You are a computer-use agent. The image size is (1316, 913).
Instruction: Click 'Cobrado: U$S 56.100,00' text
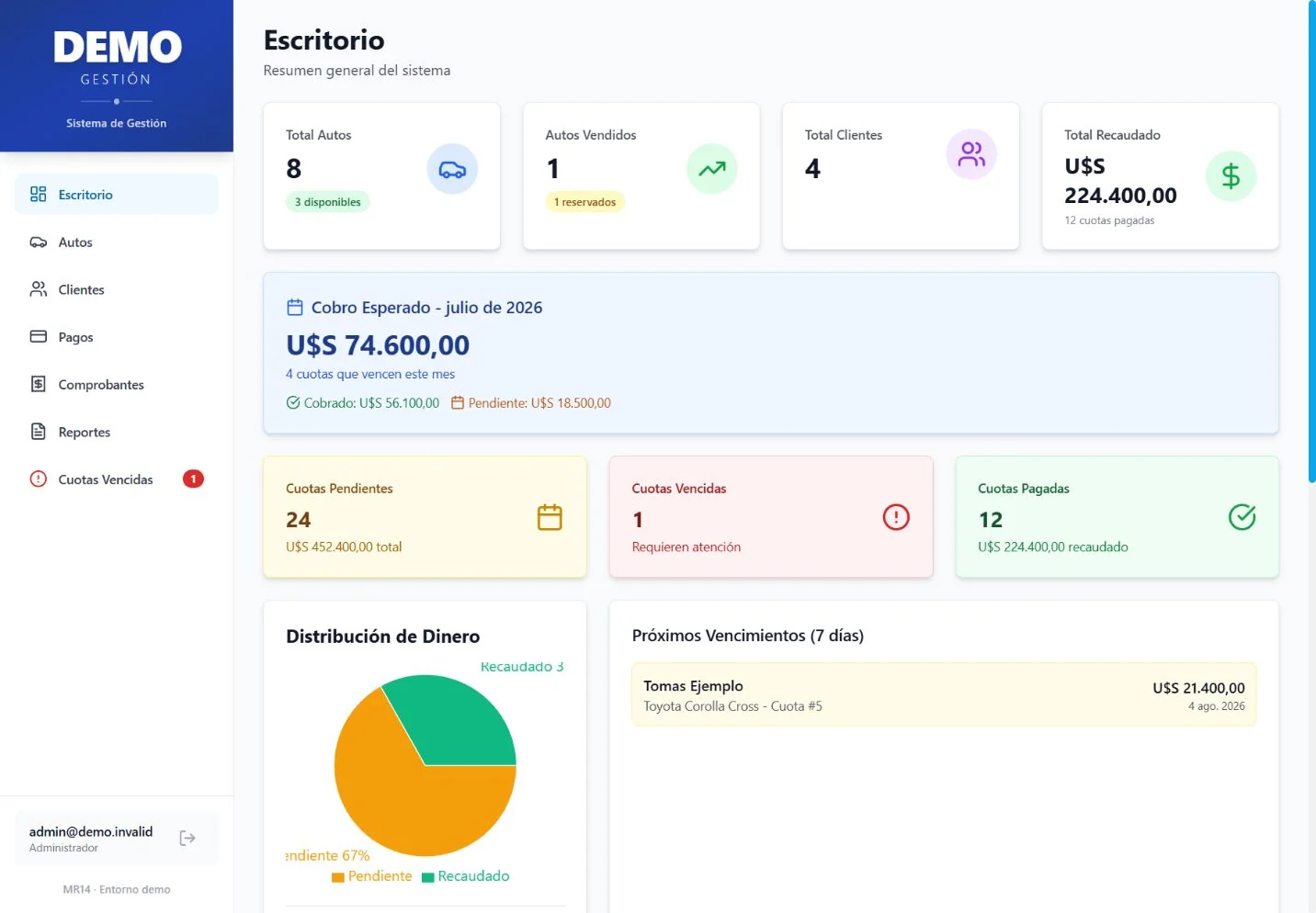click(371, 402)
